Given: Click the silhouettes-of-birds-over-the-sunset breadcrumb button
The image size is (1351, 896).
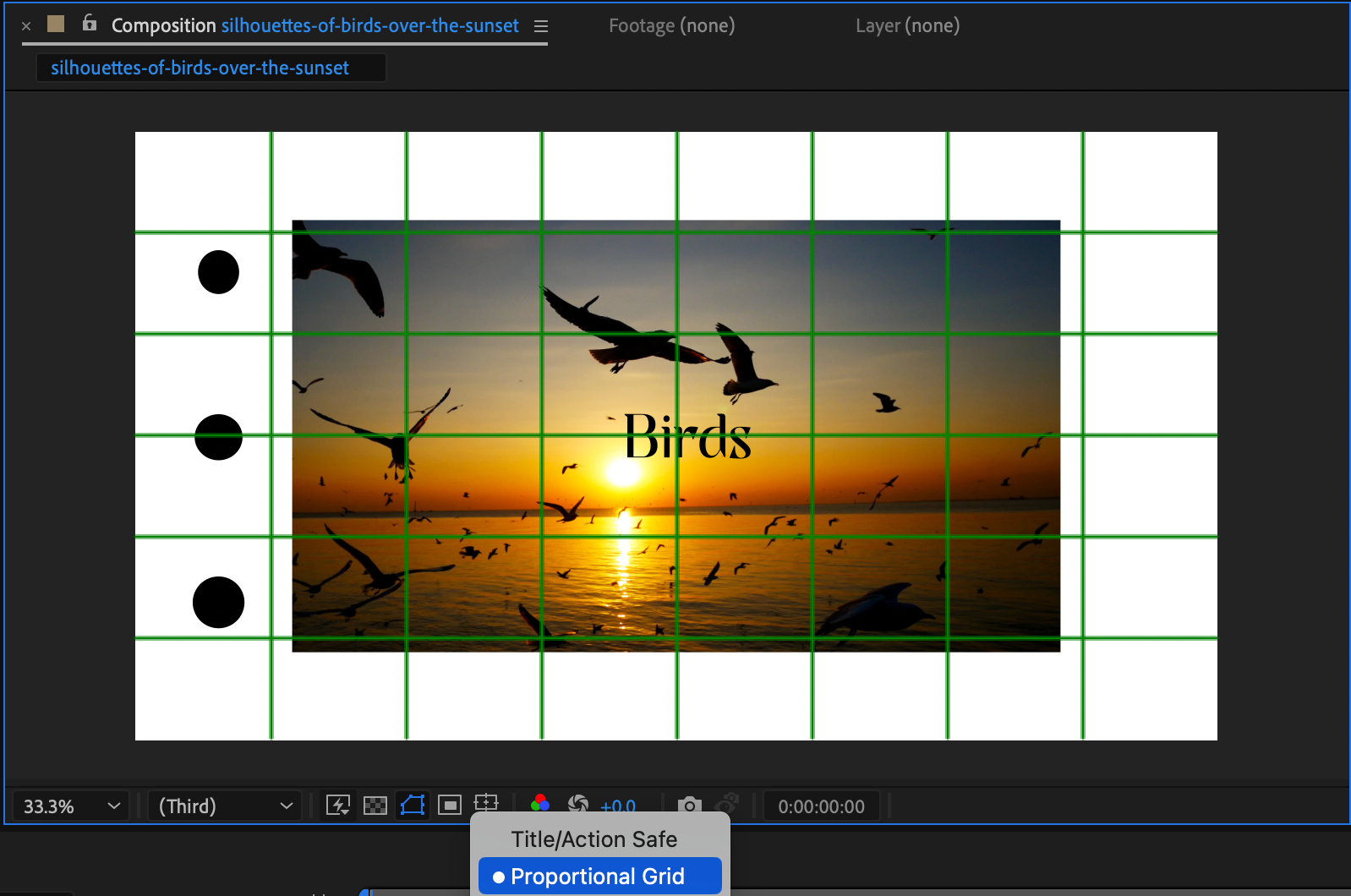Looking at the screenshot, I should tap(200, 68).
